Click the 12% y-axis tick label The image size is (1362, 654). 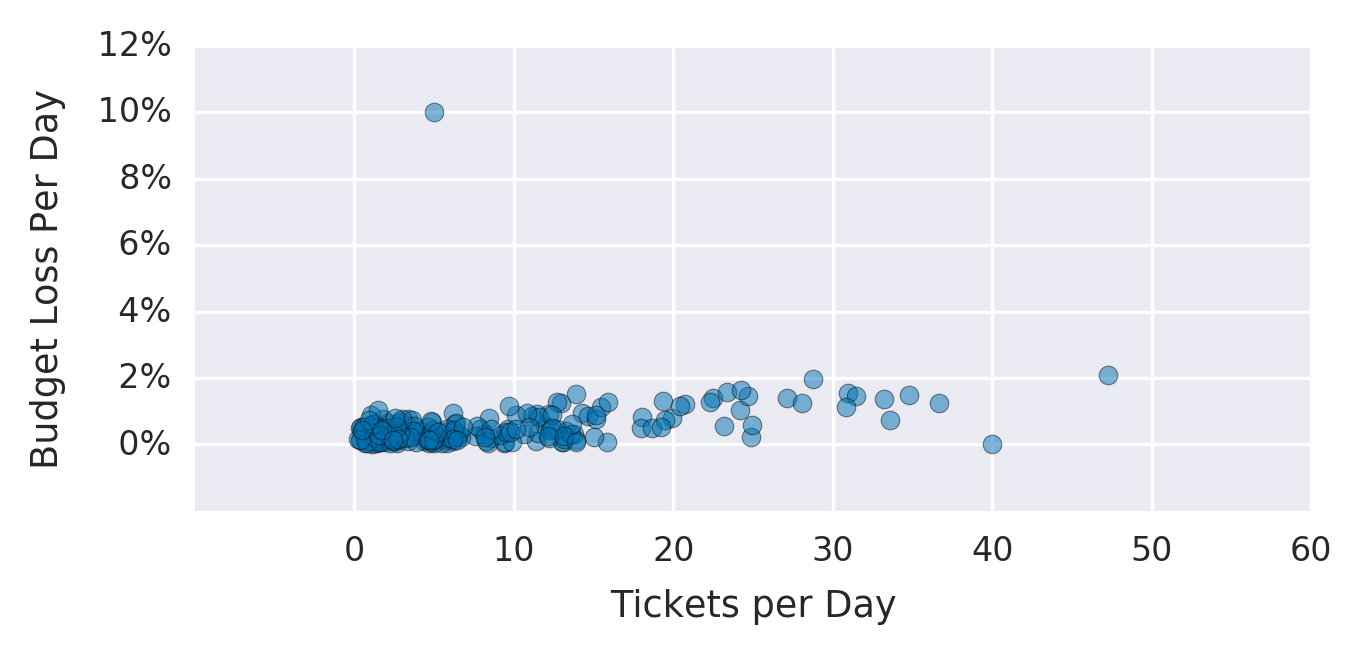[134, 45]
